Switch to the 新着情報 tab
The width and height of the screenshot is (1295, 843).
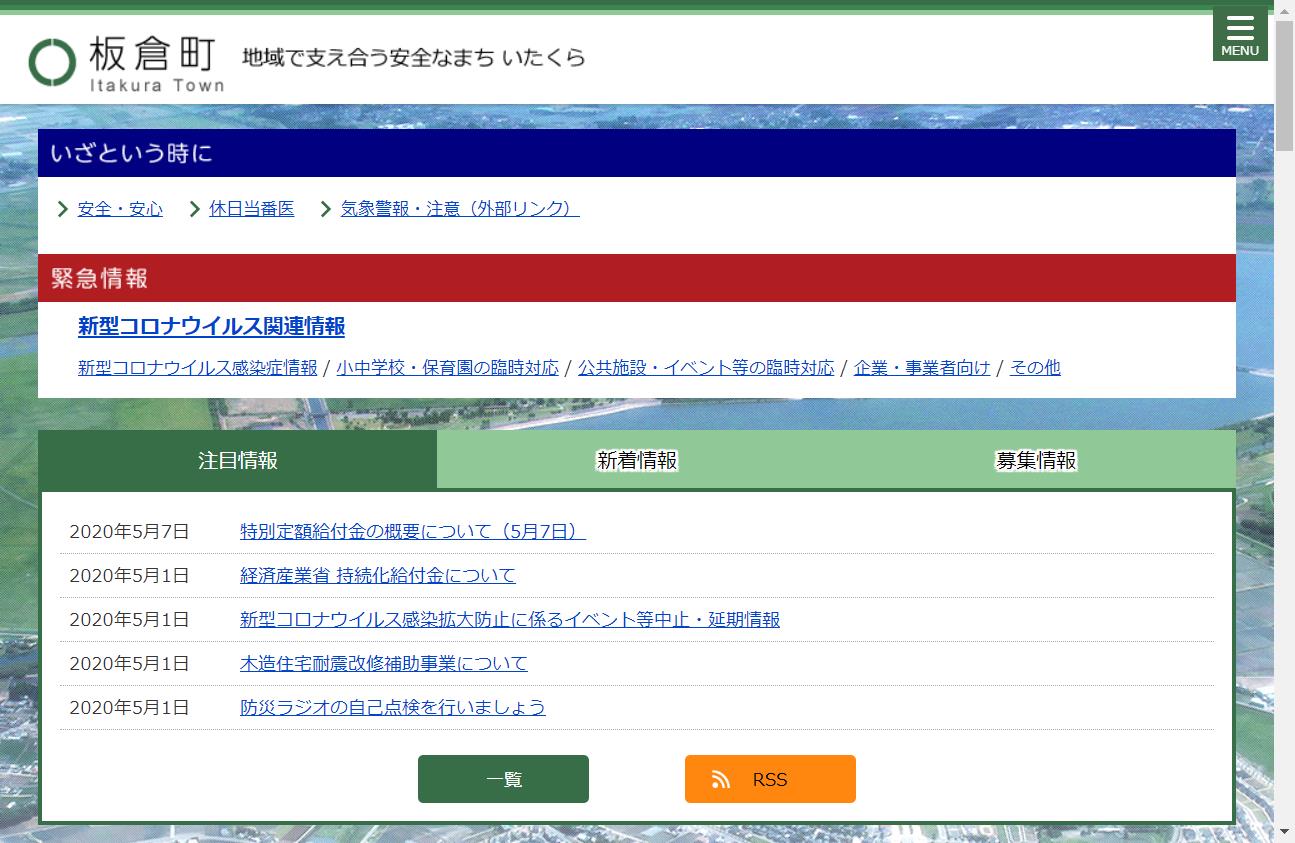pyautogui.click(x=637, y=460)
